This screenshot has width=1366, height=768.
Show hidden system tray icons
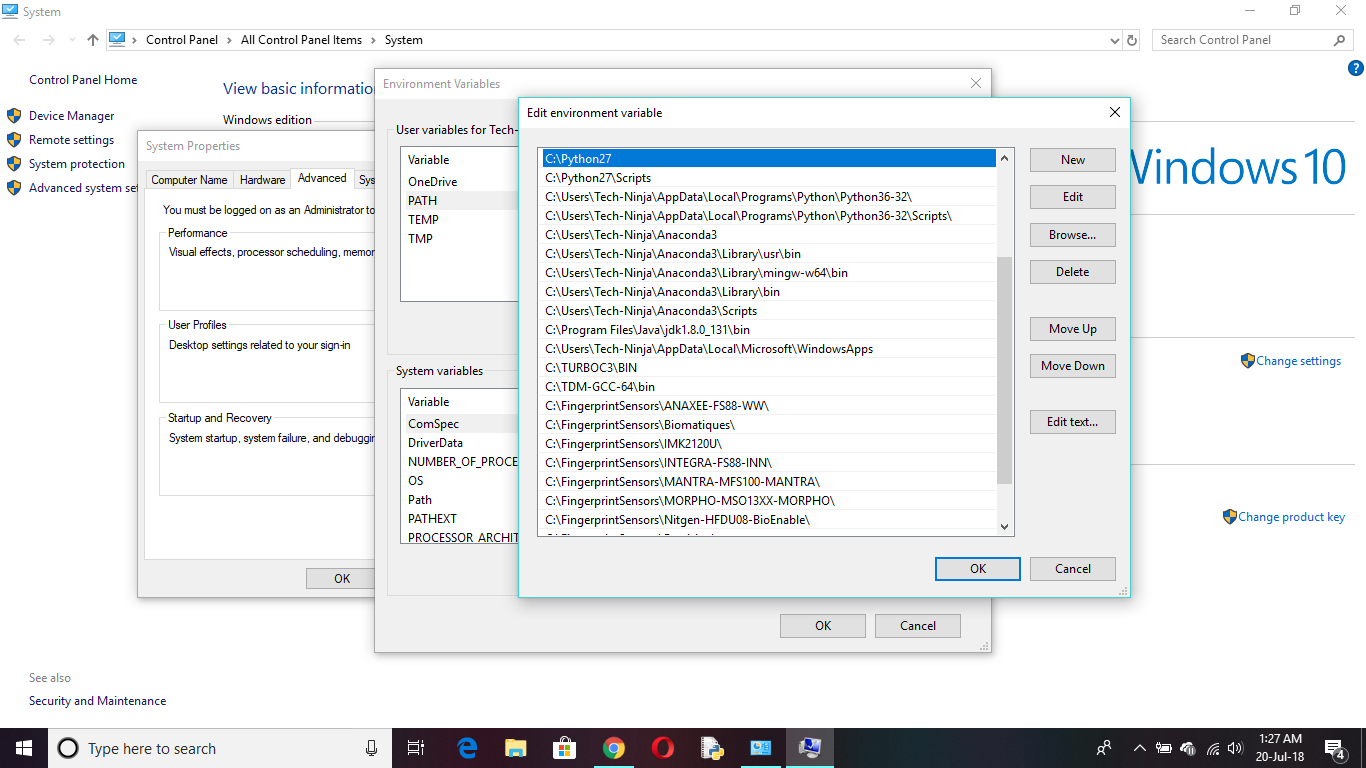[x=1139, y=748]
